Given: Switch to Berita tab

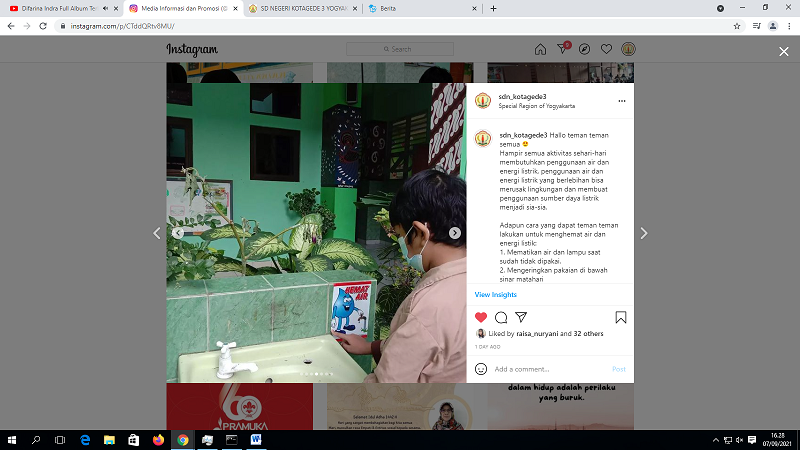Looking at the screenshot, I should click(422, 8).
